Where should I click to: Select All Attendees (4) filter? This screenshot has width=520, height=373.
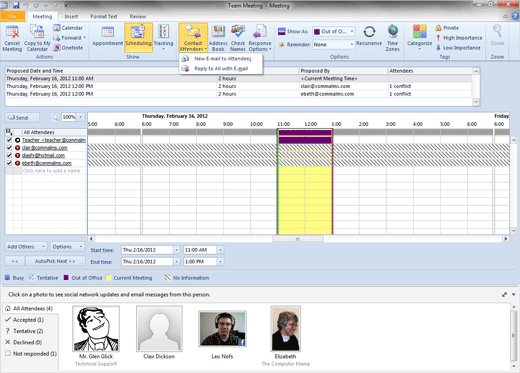point(31,309)
